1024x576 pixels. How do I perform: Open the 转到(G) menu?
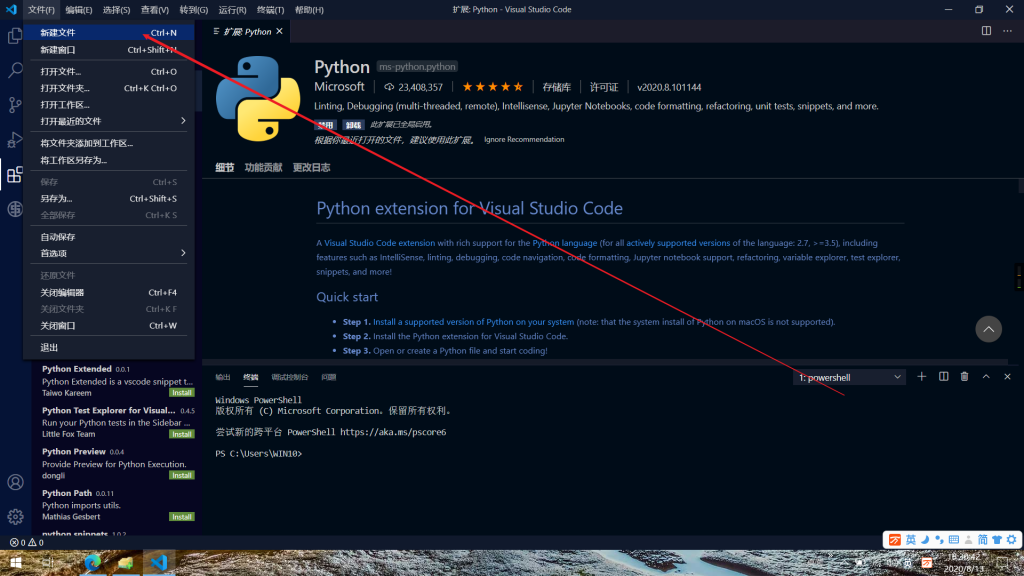pos(193,10)
